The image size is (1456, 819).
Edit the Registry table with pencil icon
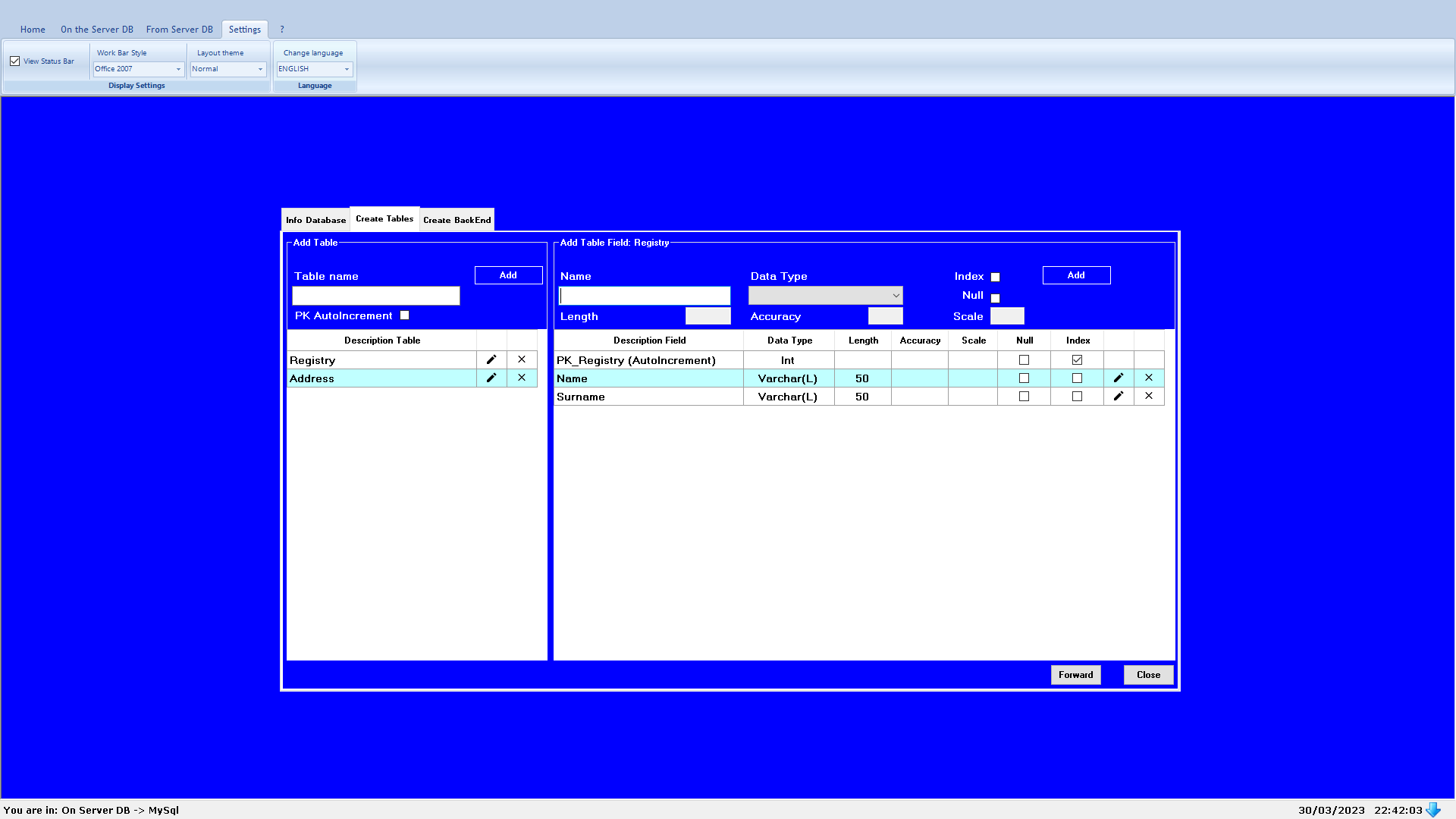click(x=491, y=359)
